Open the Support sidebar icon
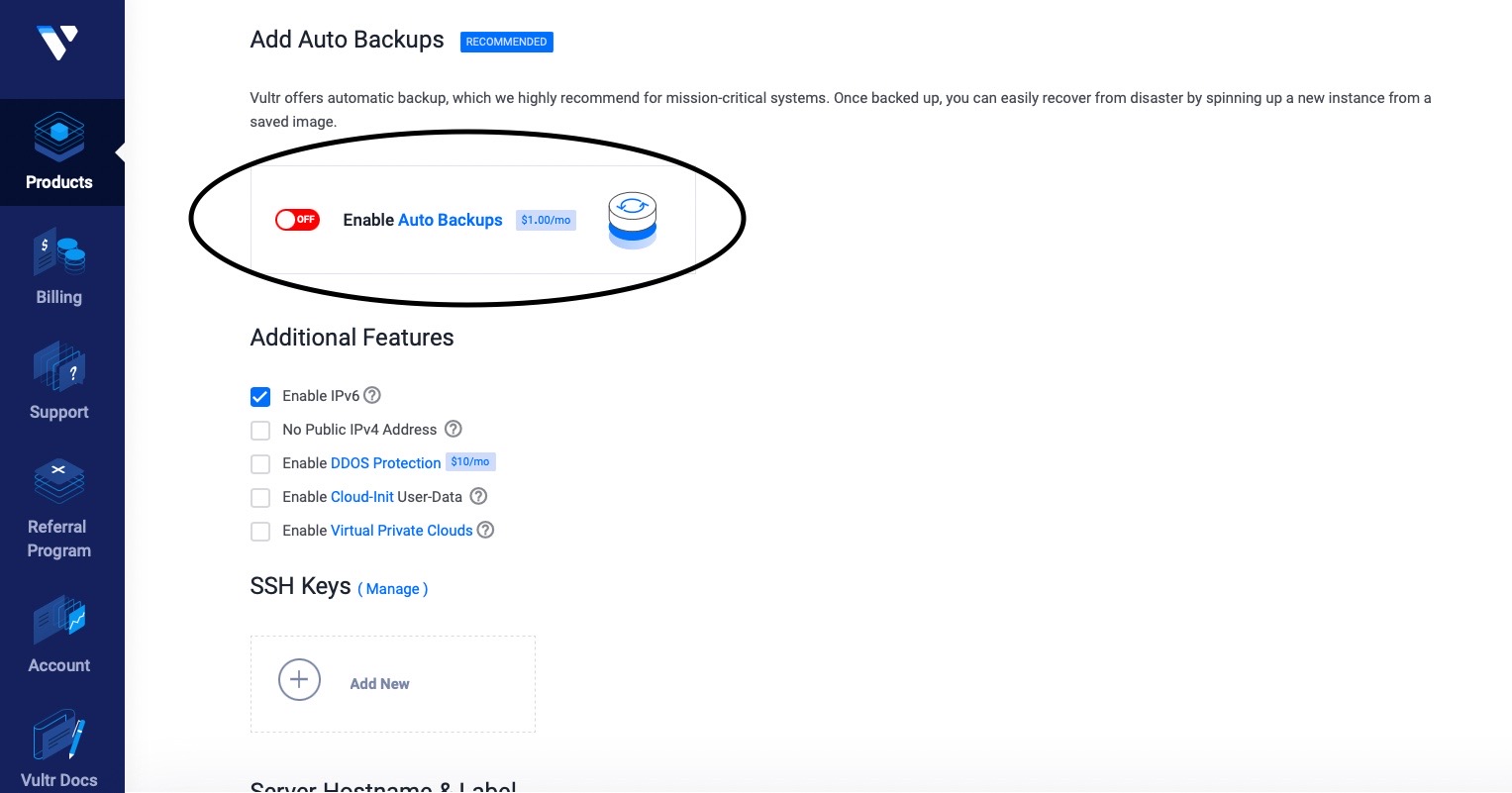 [59, 367]
